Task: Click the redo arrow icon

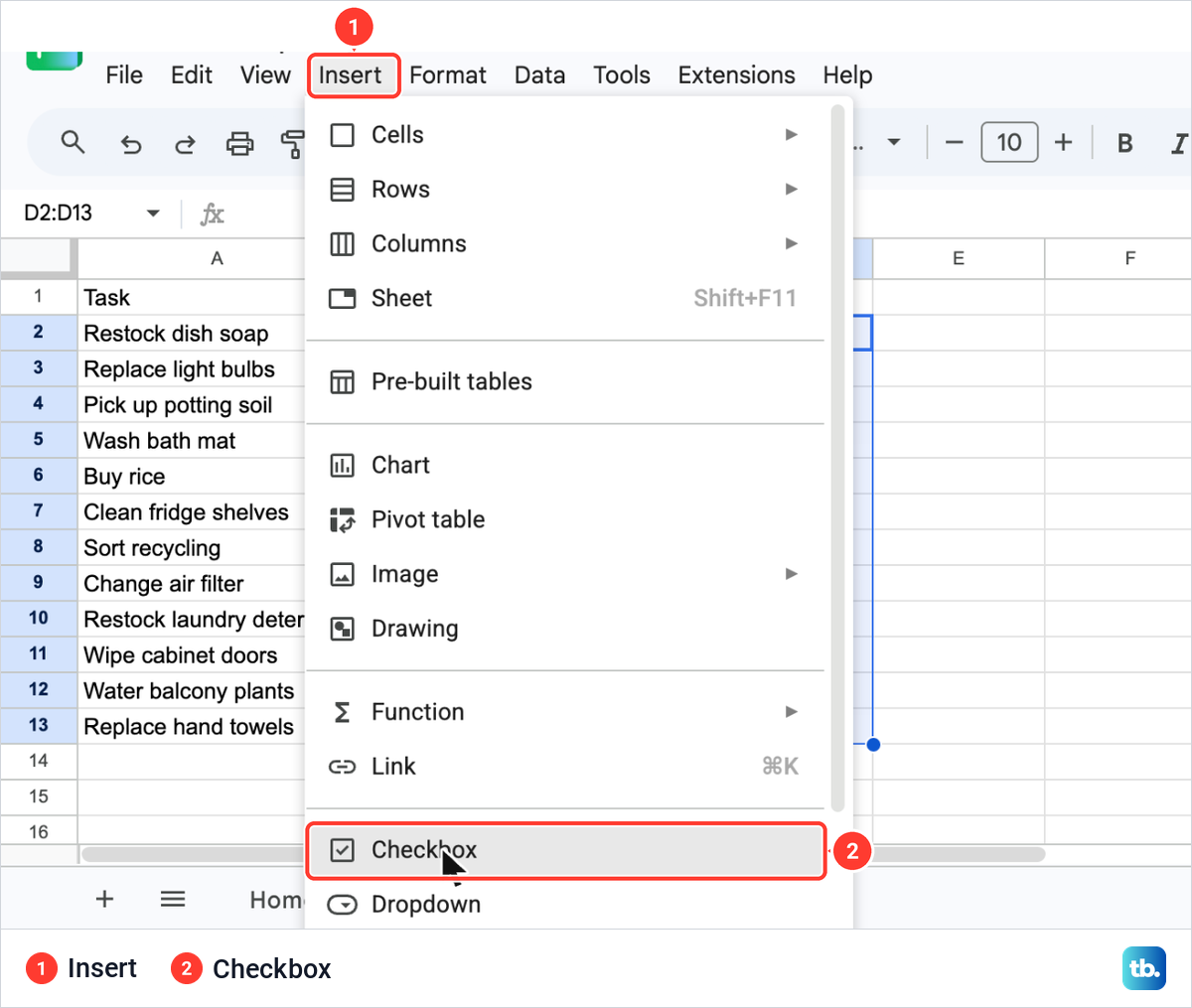Action: tap(185, 144)
